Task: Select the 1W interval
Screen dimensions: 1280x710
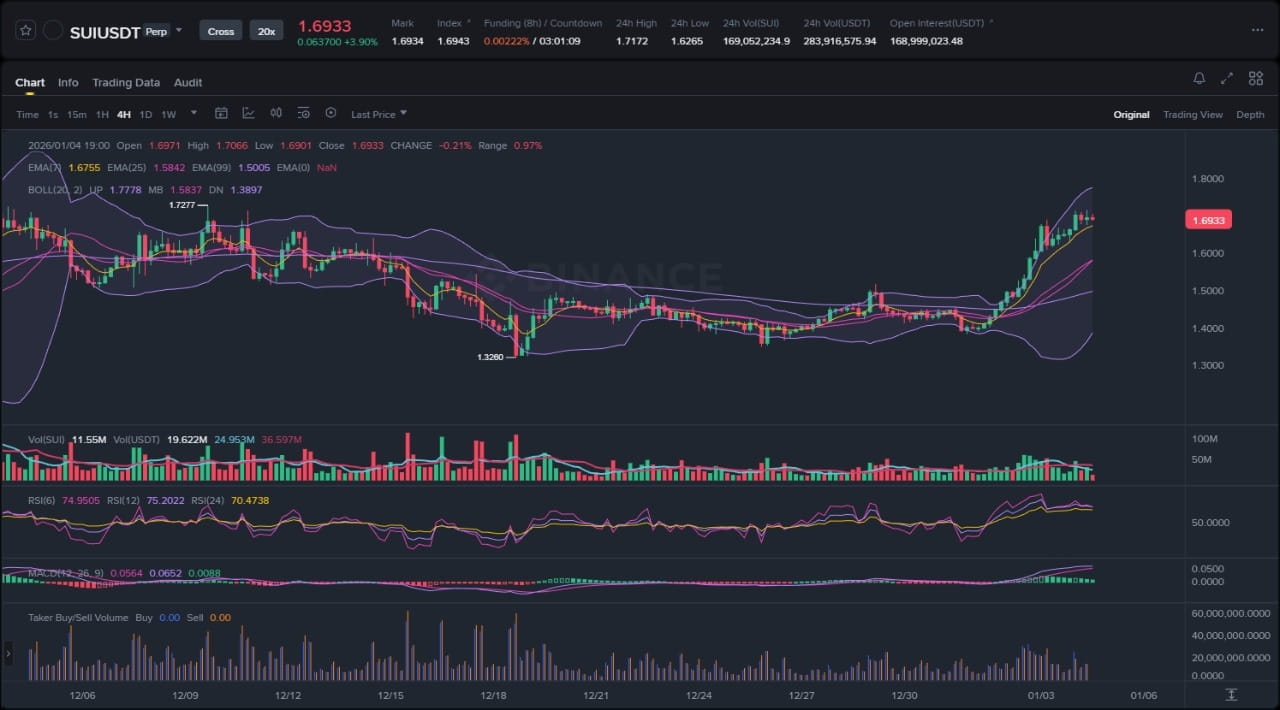Action: coord(168,114)
